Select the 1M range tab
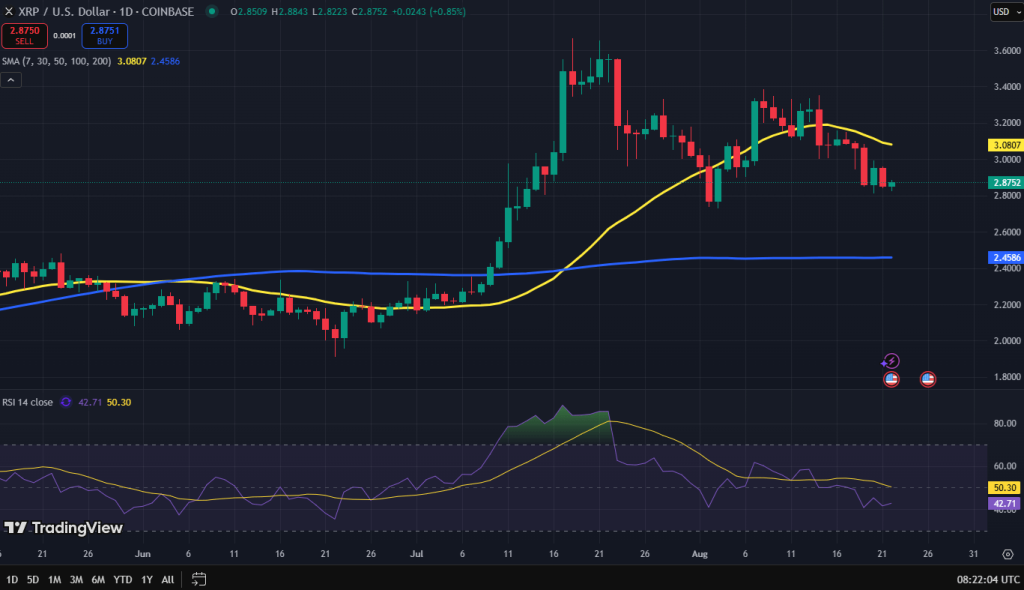The height and width of the screenshot is (590, 1024). pyautogui.click(x=55, y=579)
